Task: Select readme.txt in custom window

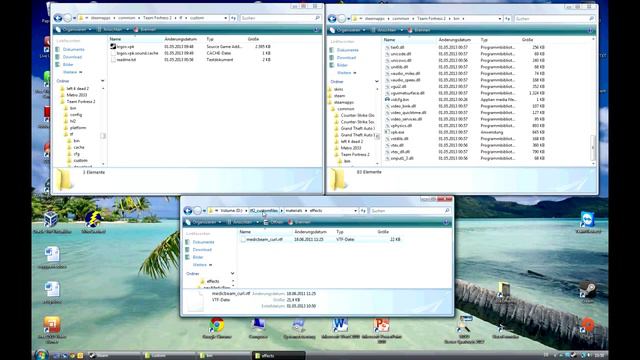Action: [126, 60]
